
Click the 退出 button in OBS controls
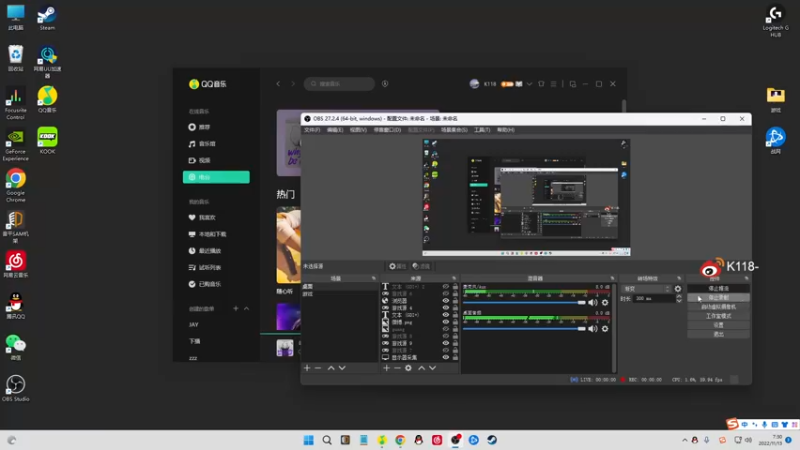pyautogui.click(x=718, y=334)
